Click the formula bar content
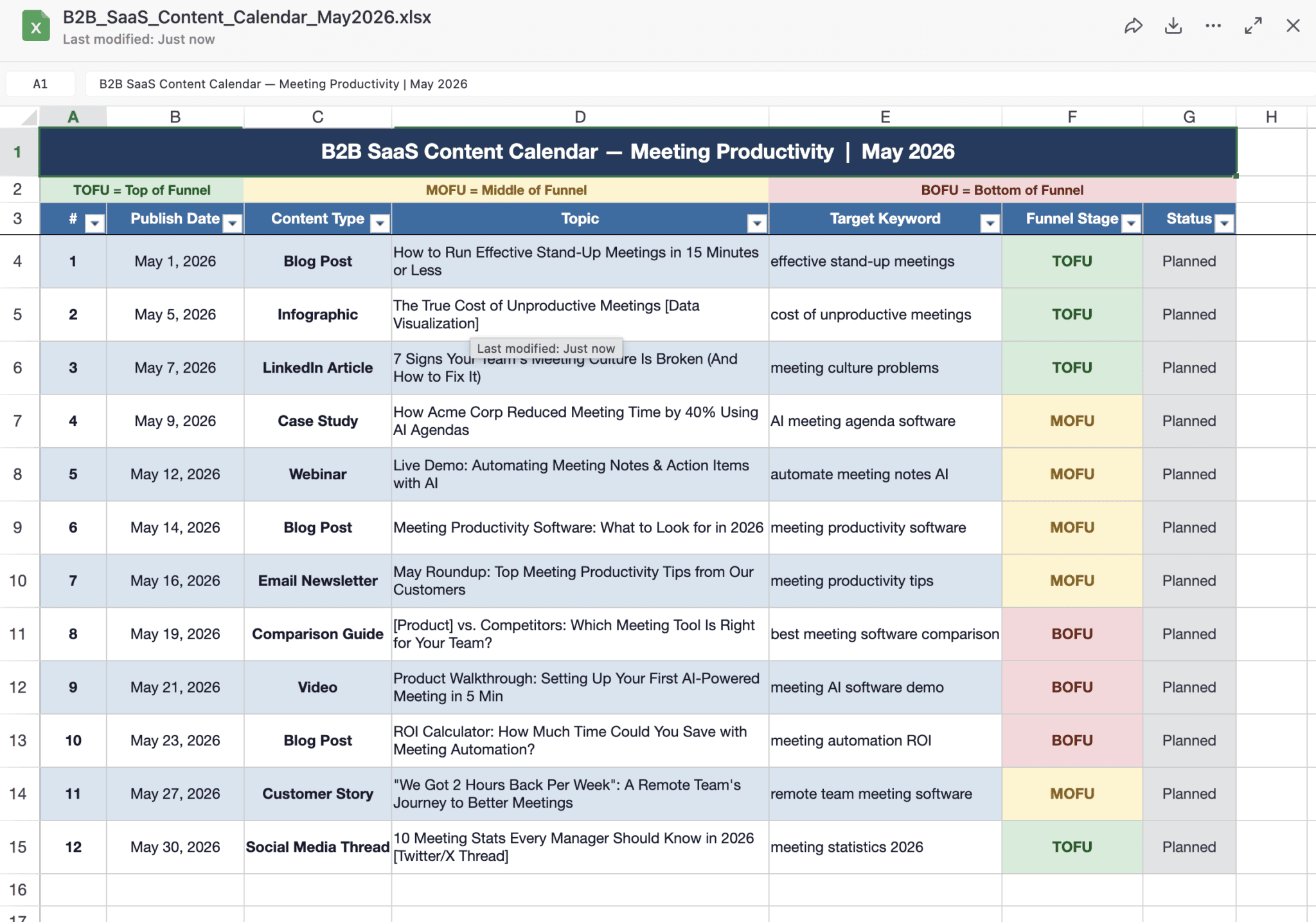 pos(283,84)
